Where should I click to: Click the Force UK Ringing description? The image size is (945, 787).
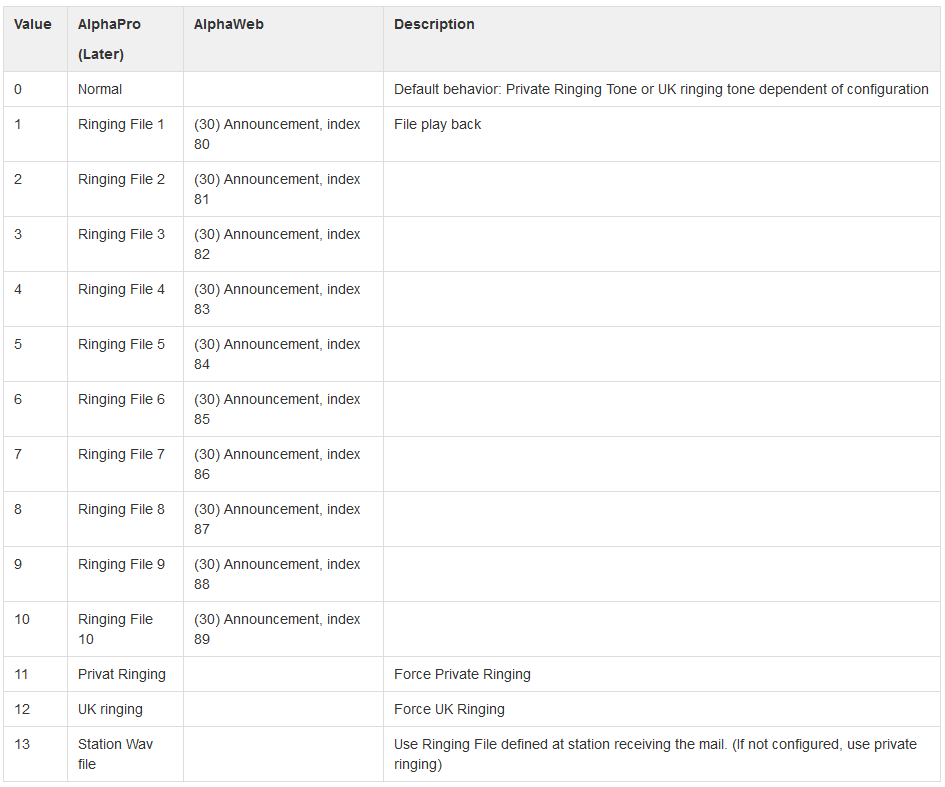point(449,709)
